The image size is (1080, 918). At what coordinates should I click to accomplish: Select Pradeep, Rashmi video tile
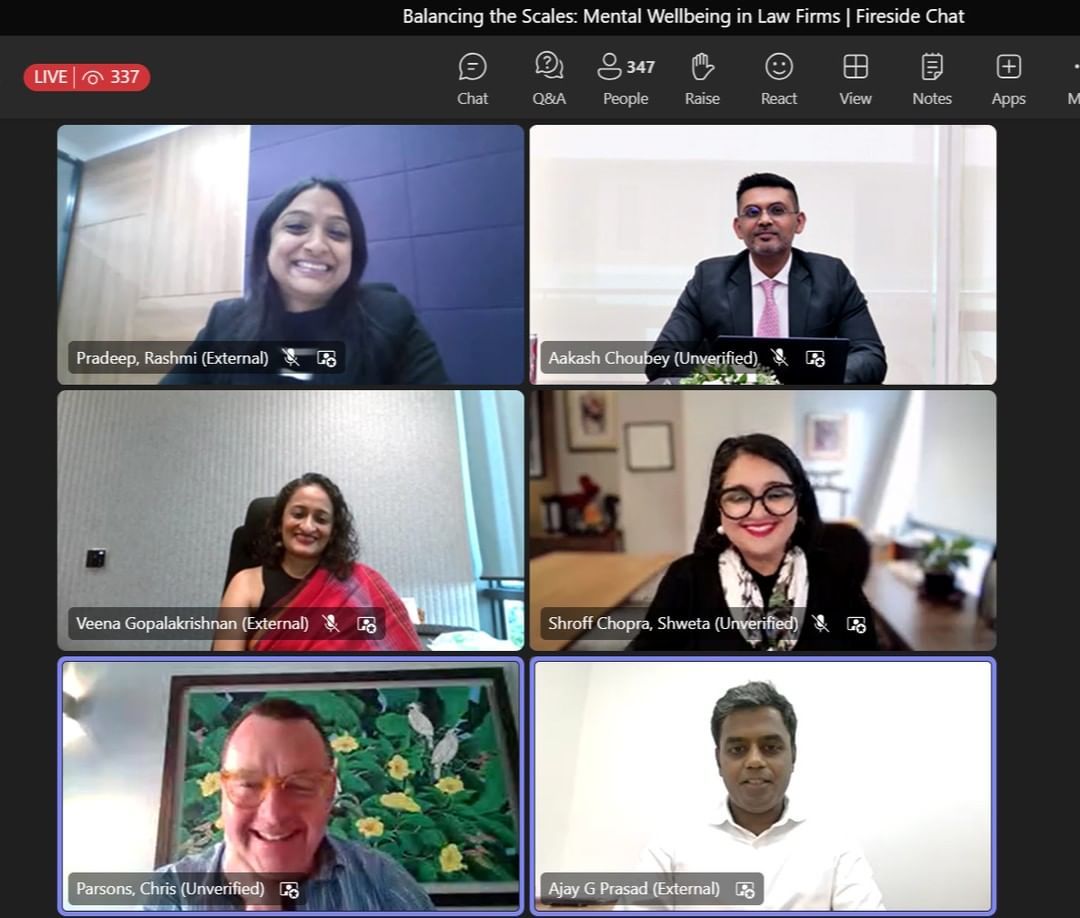coord(291,254)
